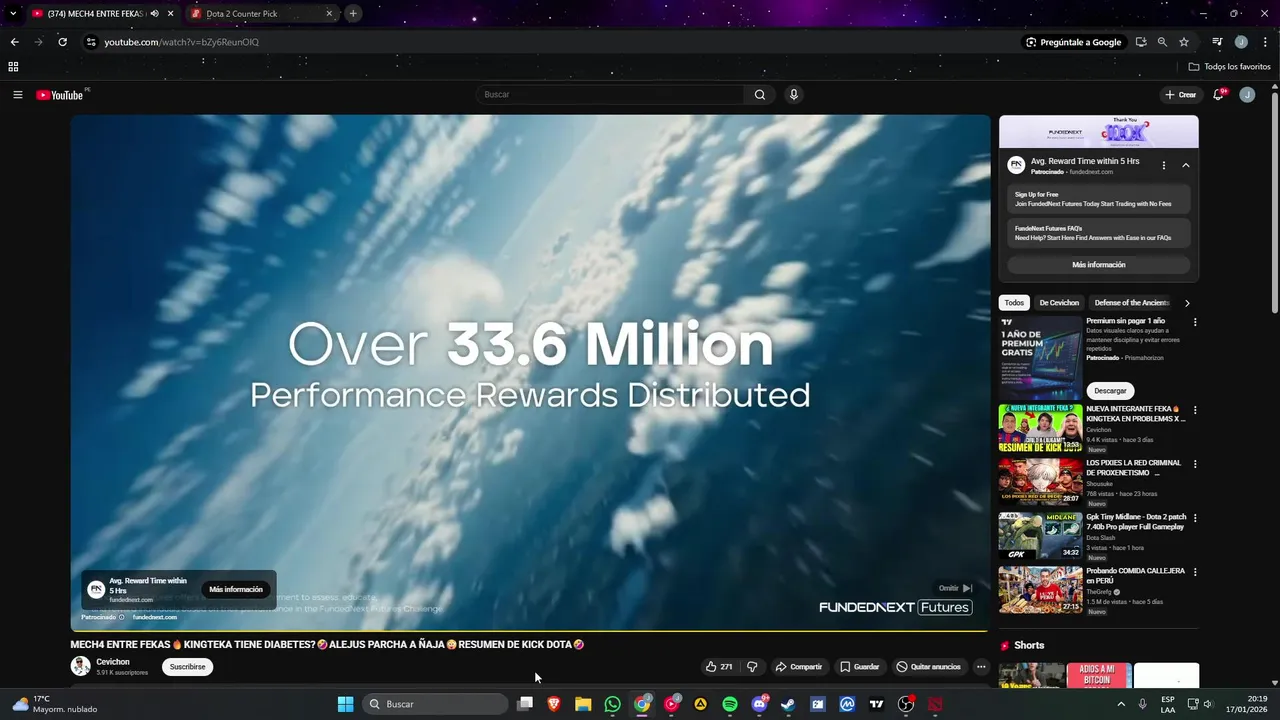1280x720 pixels.
Task: Like the video with 271 likes
Action: click(719, 667)
